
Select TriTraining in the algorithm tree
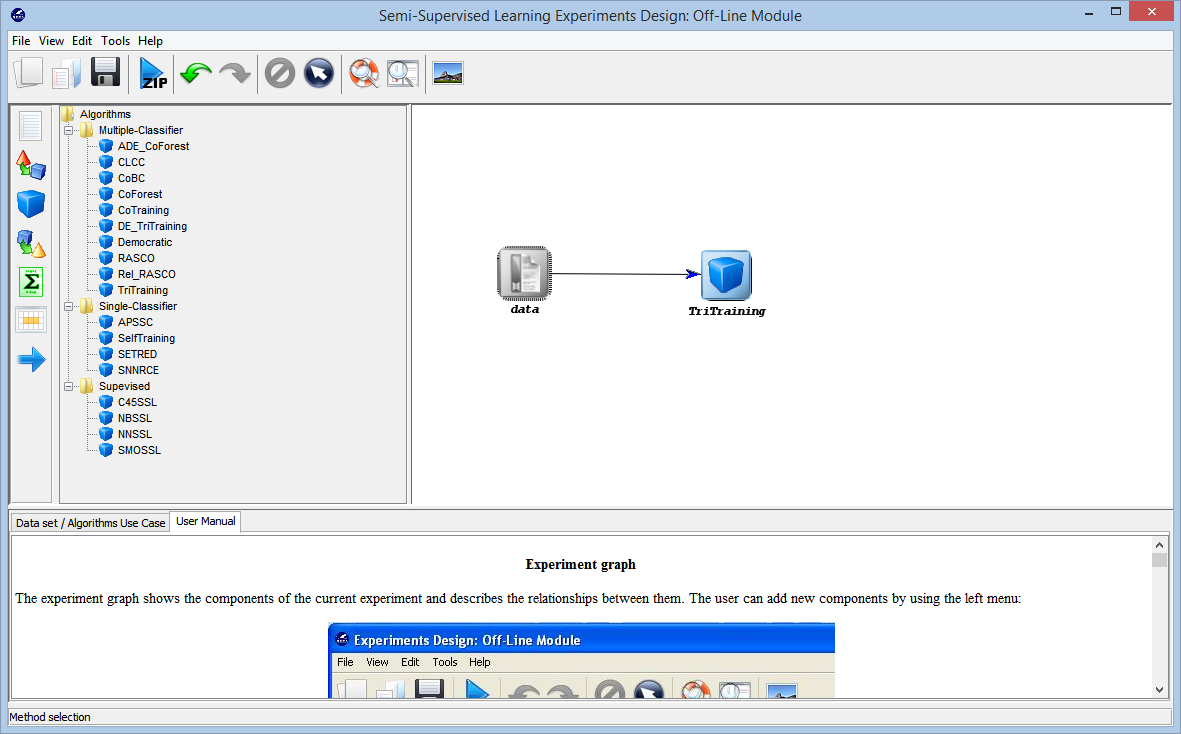(142, 290)
